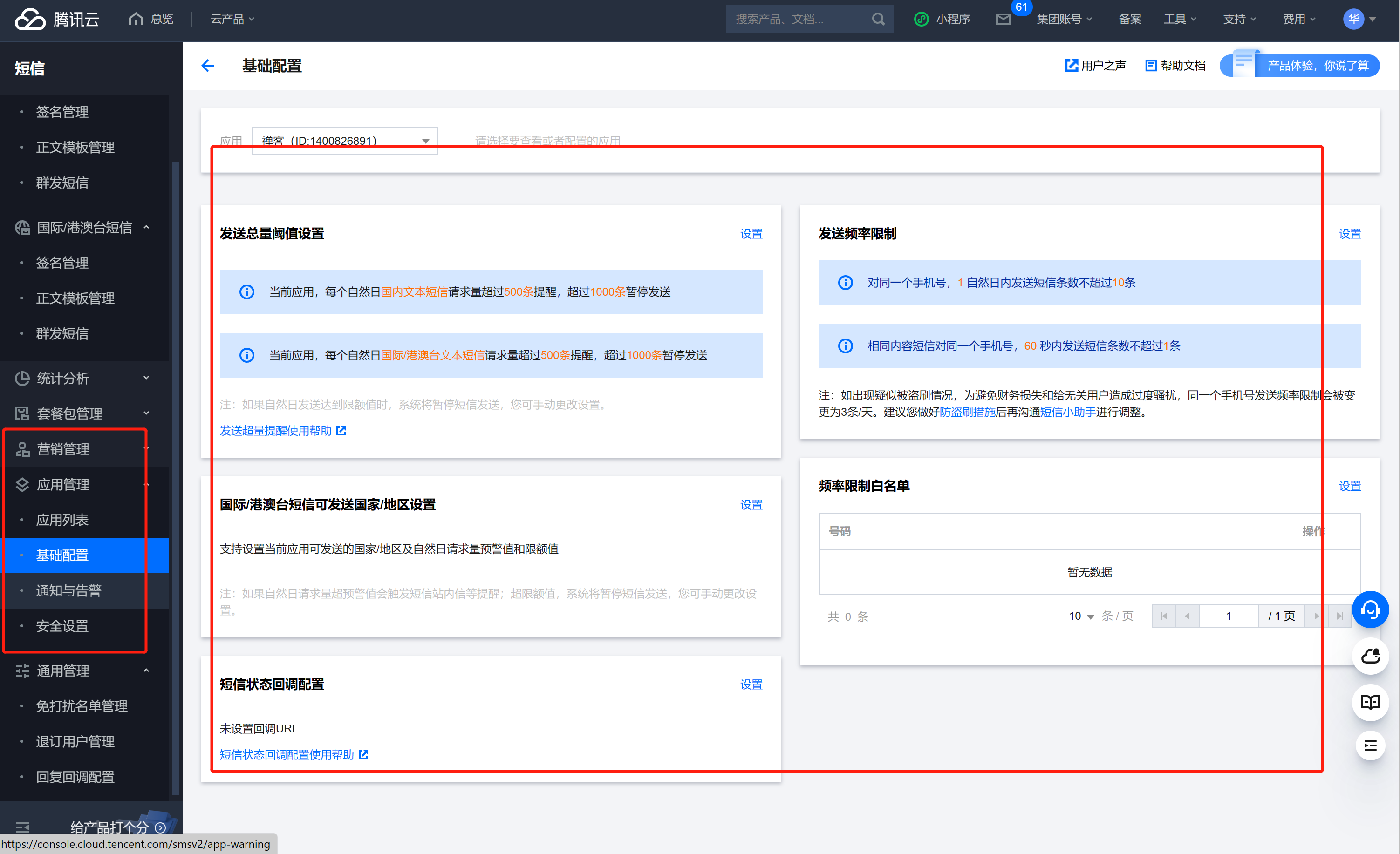The width and height of the screenshot is (1400, 854).
Task: Collapse the sidebar via bottom menu icon
Action: pos(22,827)
